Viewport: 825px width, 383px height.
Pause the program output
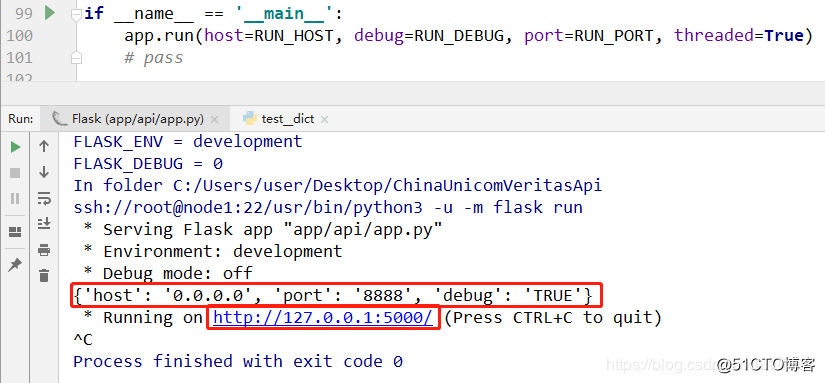tap(15, 198)
